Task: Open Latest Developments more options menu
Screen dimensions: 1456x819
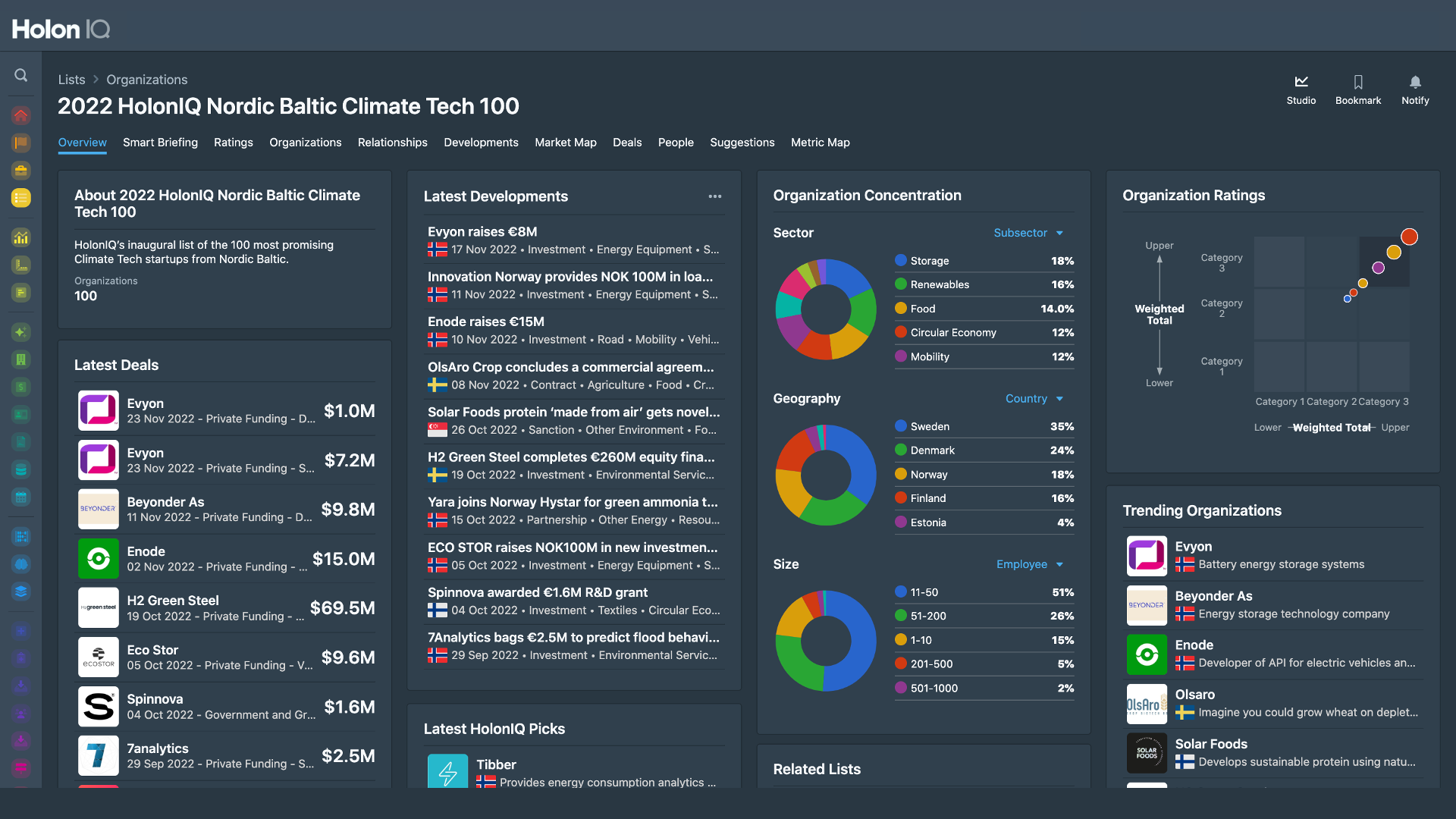Action: tap(715, 196)
